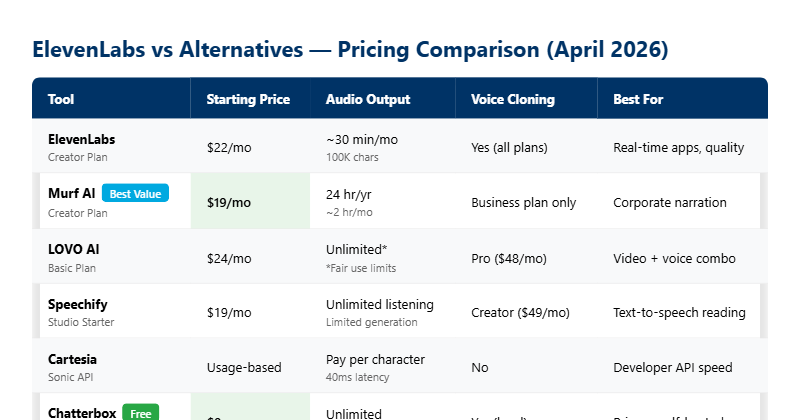Select the Tool column header

pyautogui.click(x=61, y=99)
